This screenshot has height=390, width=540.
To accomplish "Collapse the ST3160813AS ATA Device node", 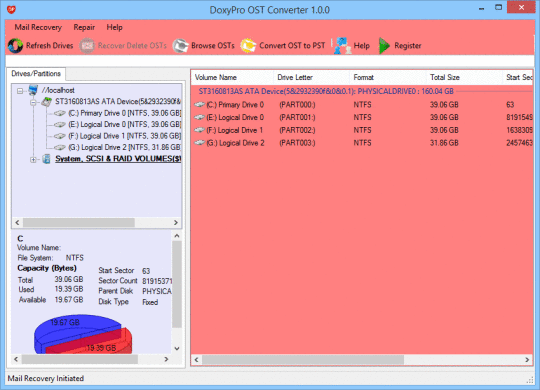I will 33,102.
